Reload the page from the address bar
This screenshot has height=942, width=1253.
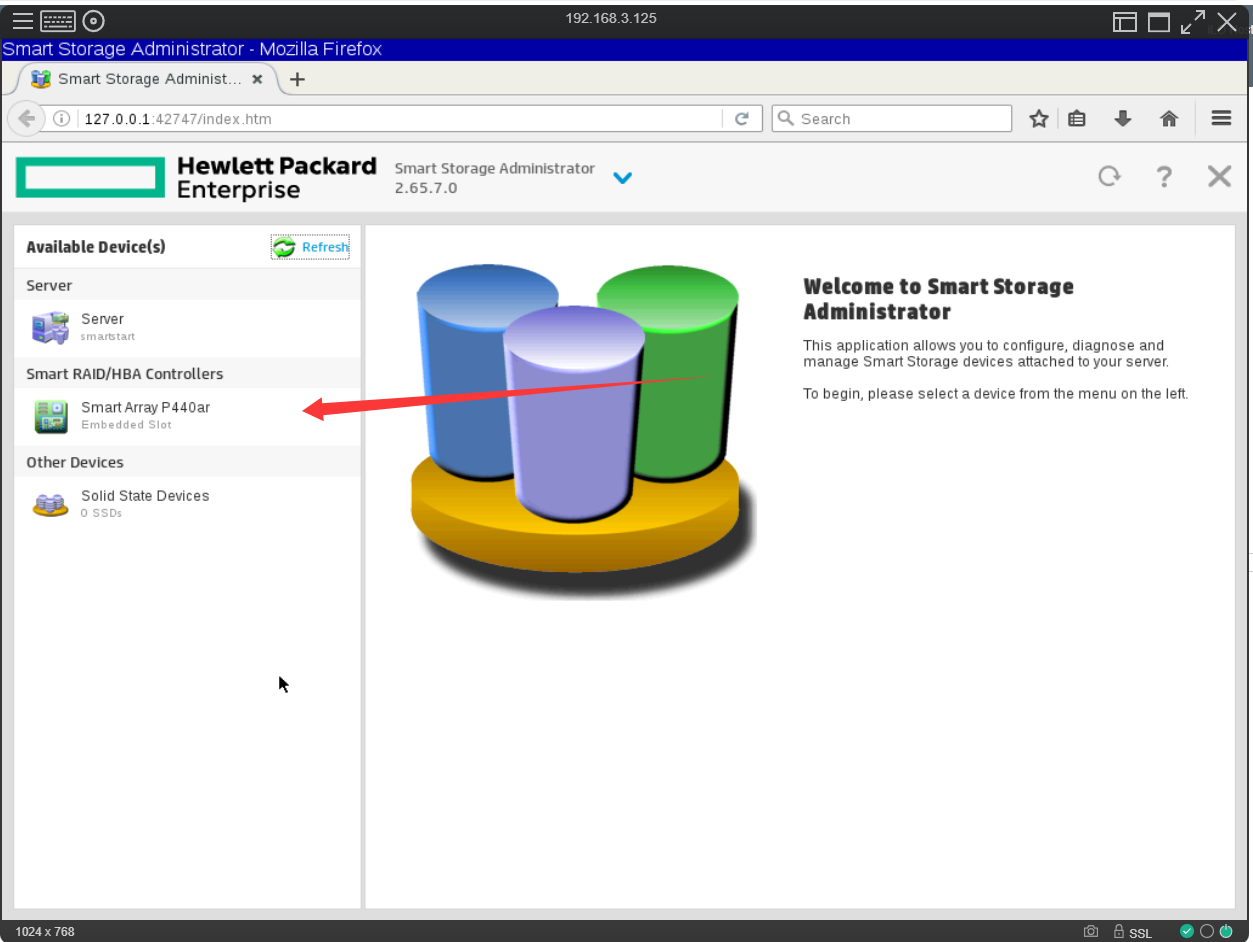click(742, 119)
